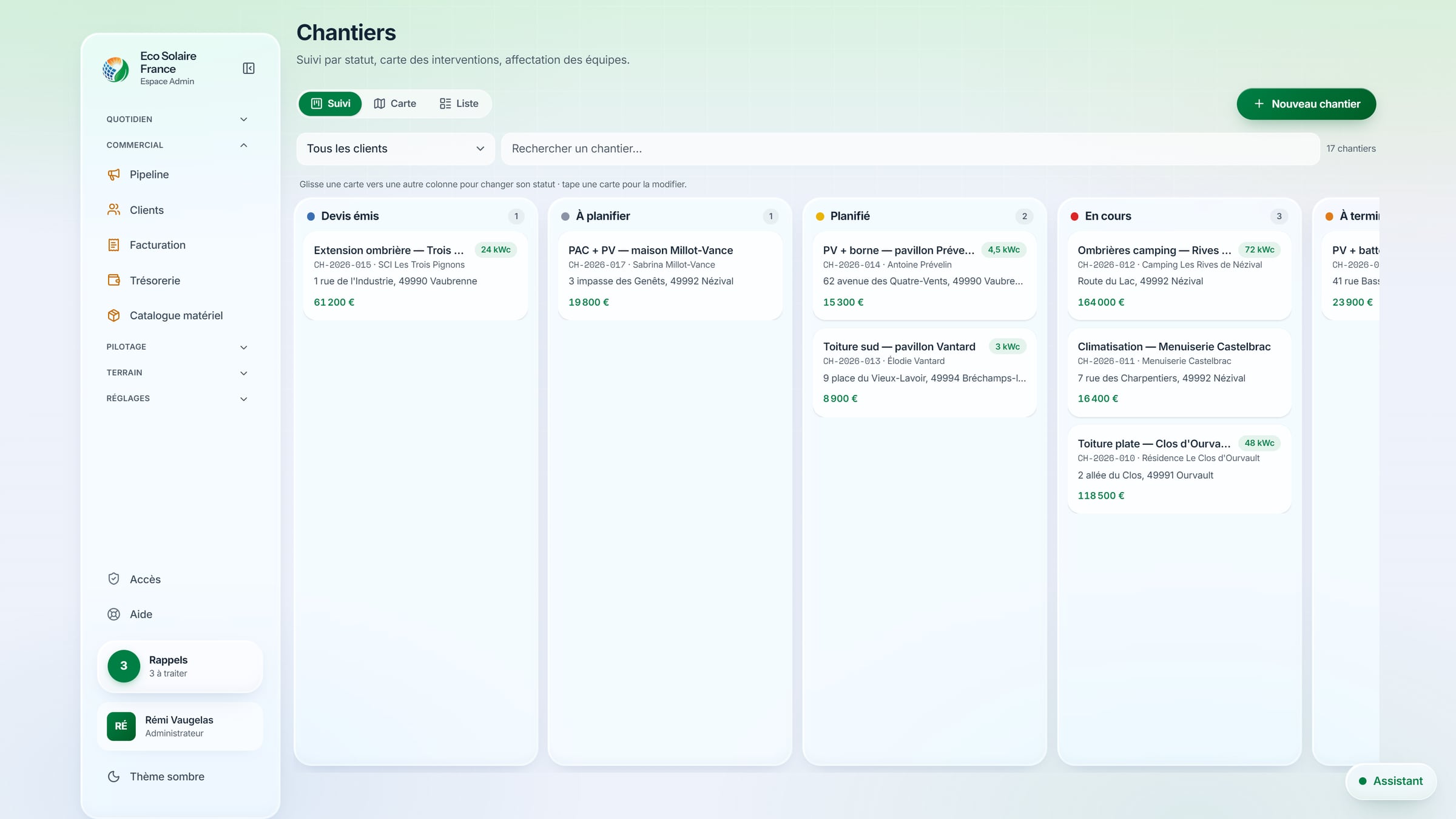The width and height of the screenshot is (1456, 819).
Task: Open Rémi Vaugelas profile card
Action: [x=180, y=726]
